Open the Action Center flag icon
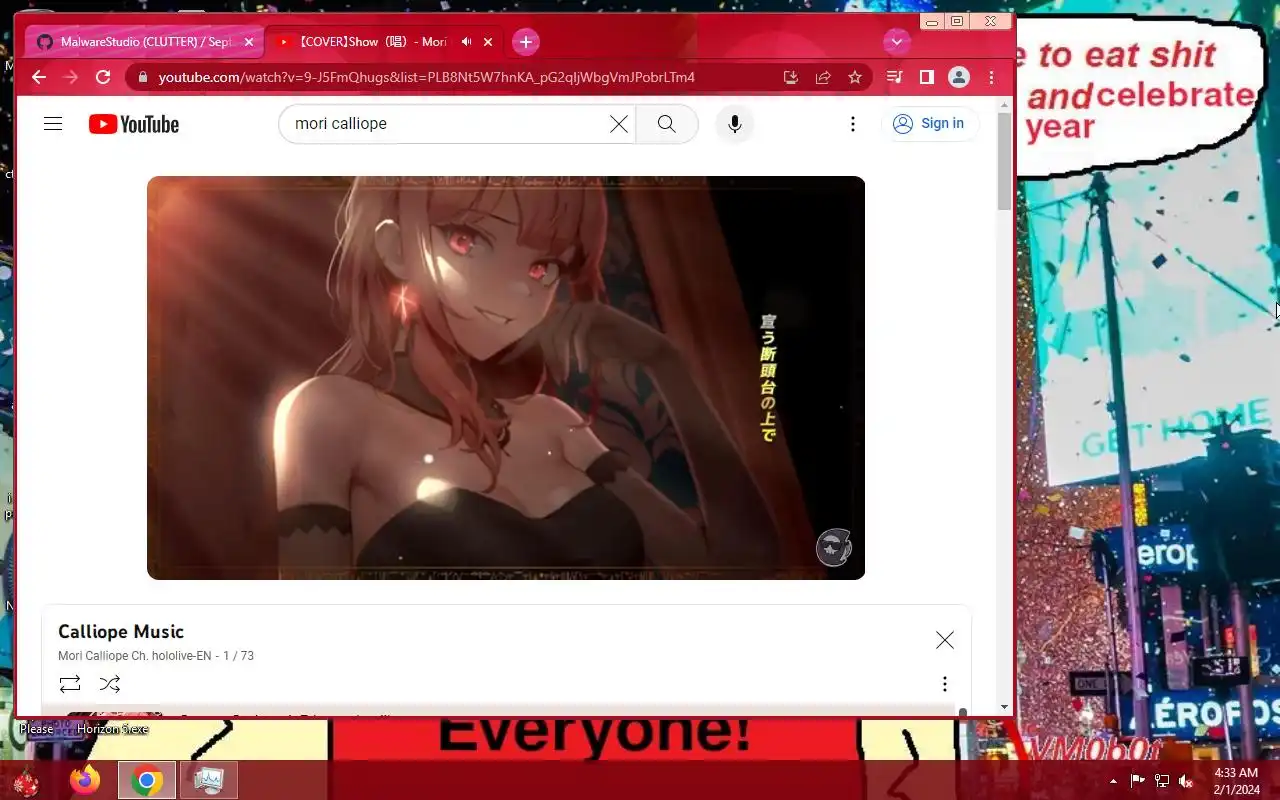Image resolution: width=1280 pixels, height=800 pixels. 1138,781
